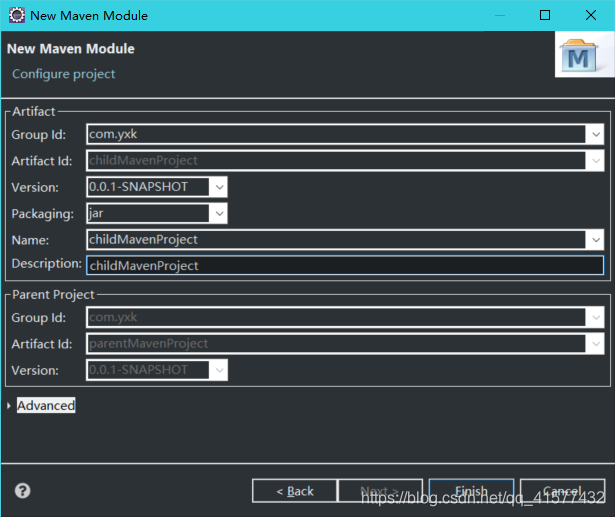Screen dimensions: 615x517
Task: Click the Eclipse icon in the title bar
Action: [17, 15]
